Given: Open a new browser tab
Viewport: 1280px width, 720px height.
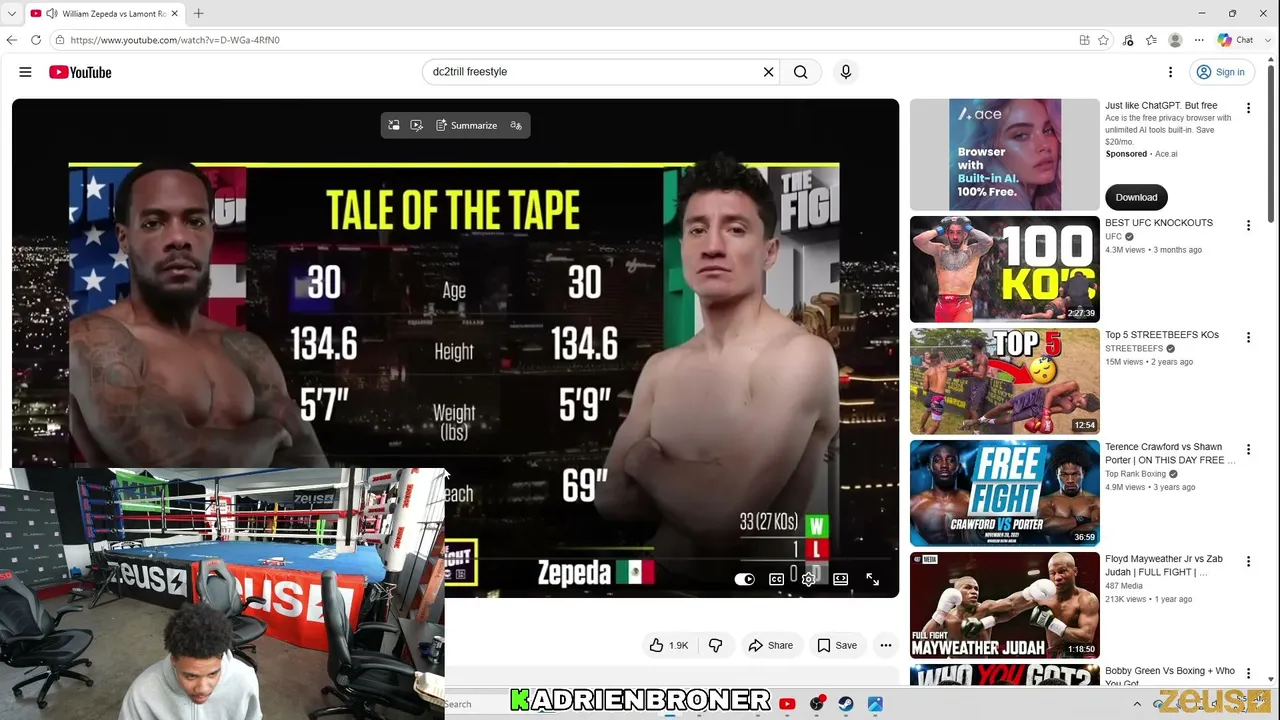Looking at the screenshot, I should tap(198, 14).
